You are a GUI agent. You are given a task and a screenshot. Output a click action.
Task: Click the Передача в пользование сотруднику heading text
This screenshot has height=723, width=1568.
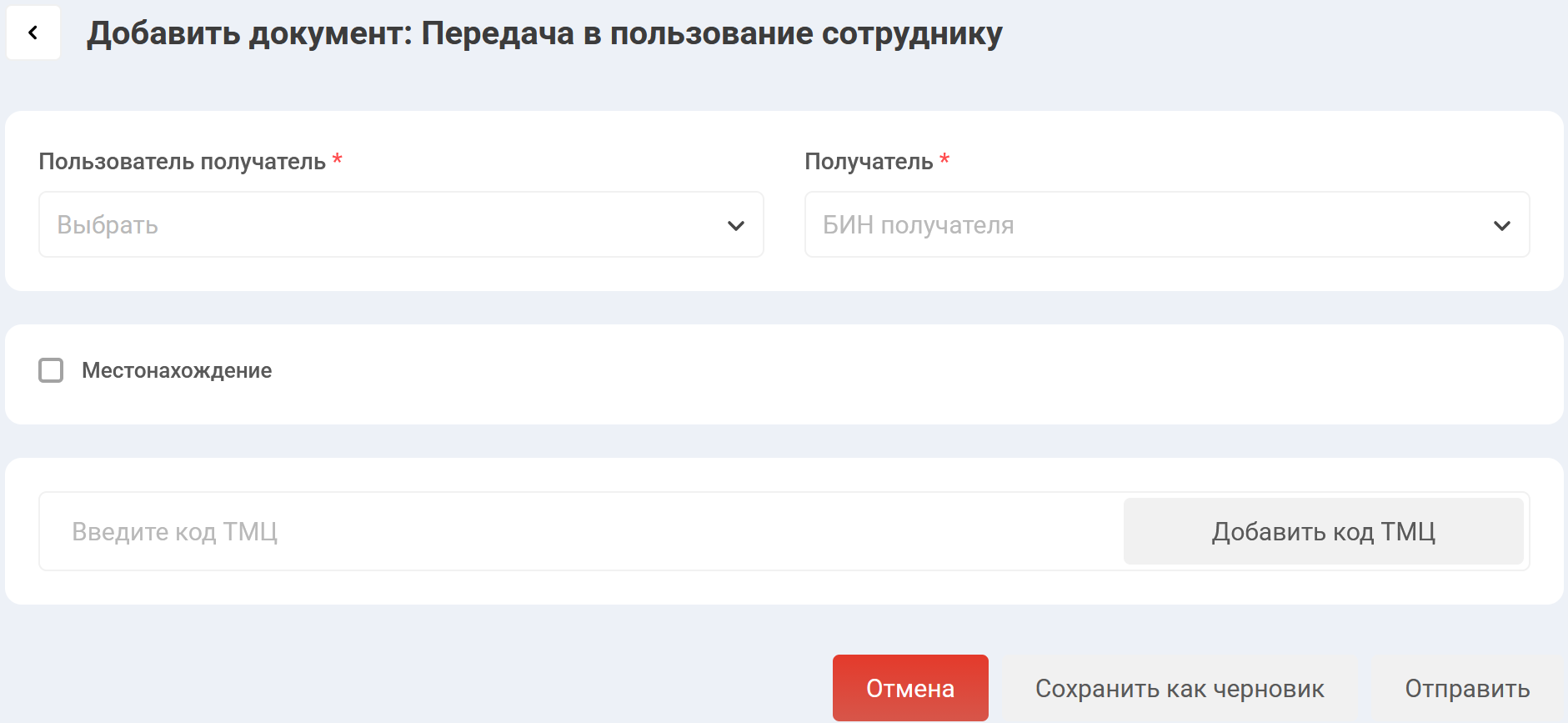711,33
